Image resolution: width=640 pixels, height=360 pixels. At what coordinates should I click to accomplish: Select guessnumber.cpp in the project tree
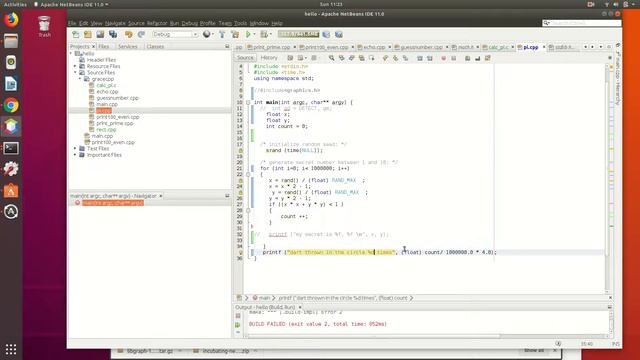[x=118, y=98]
